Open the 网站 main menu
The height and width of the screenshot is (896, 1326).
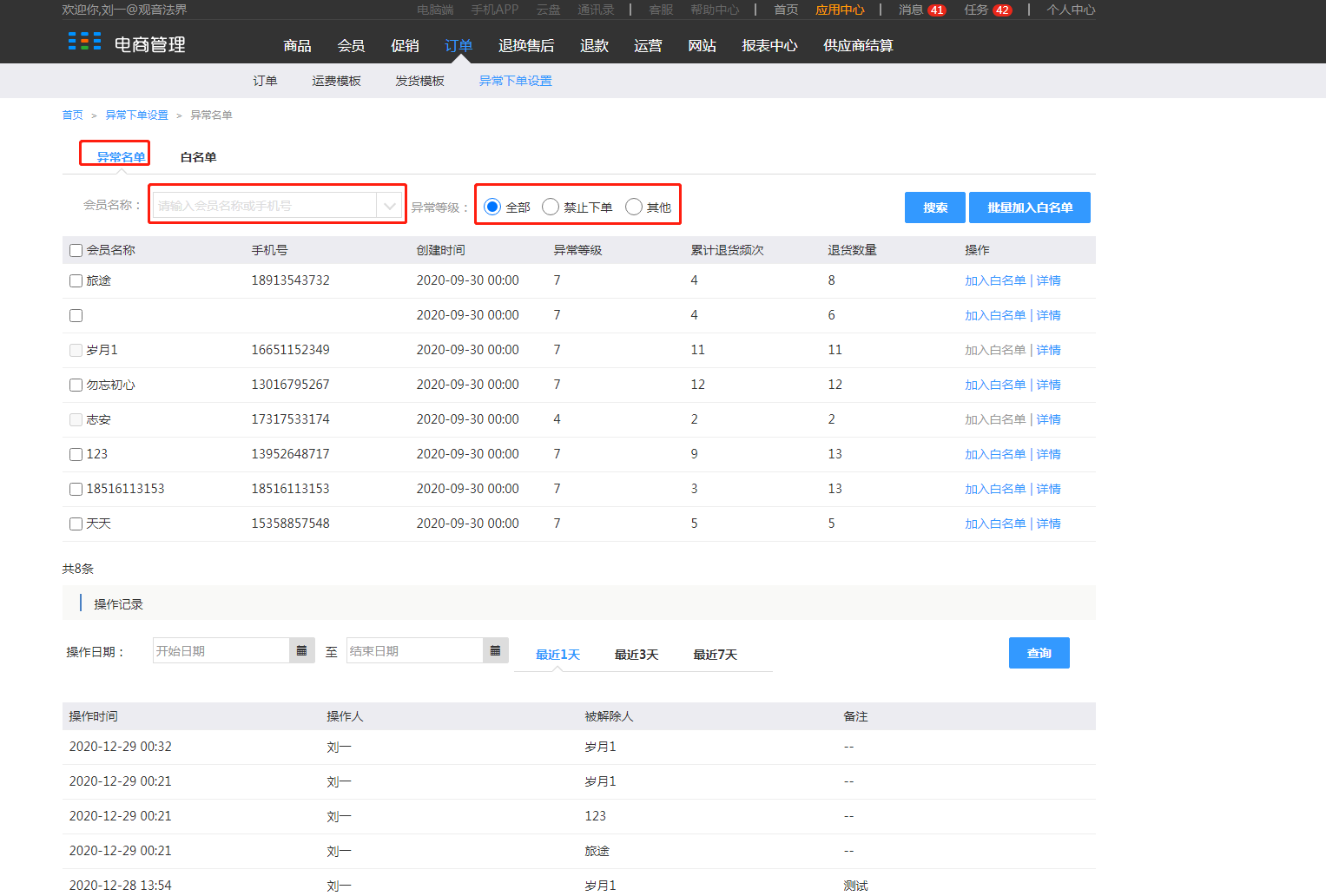coord(702,45)
